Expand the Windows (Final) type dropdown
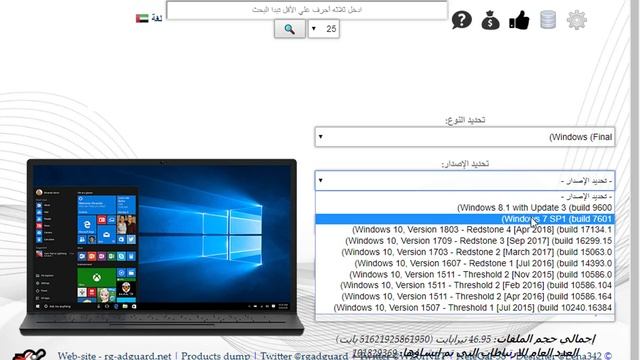Viewport: 640px width, 360px height. click(465, 137)
